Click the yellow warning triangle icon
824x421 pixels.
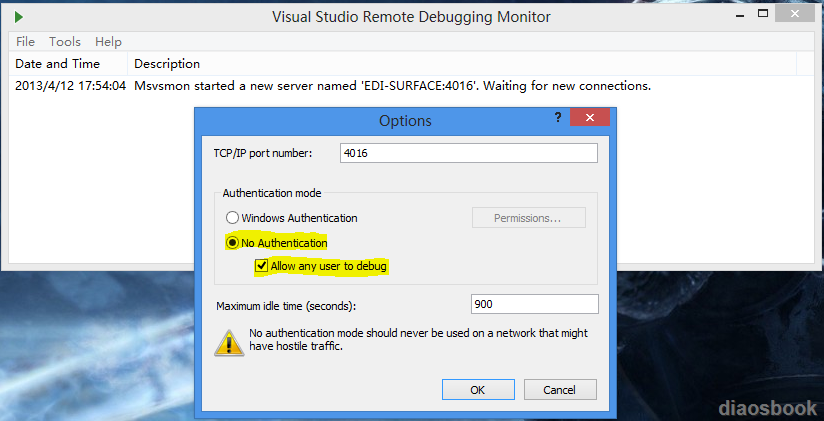229,343
